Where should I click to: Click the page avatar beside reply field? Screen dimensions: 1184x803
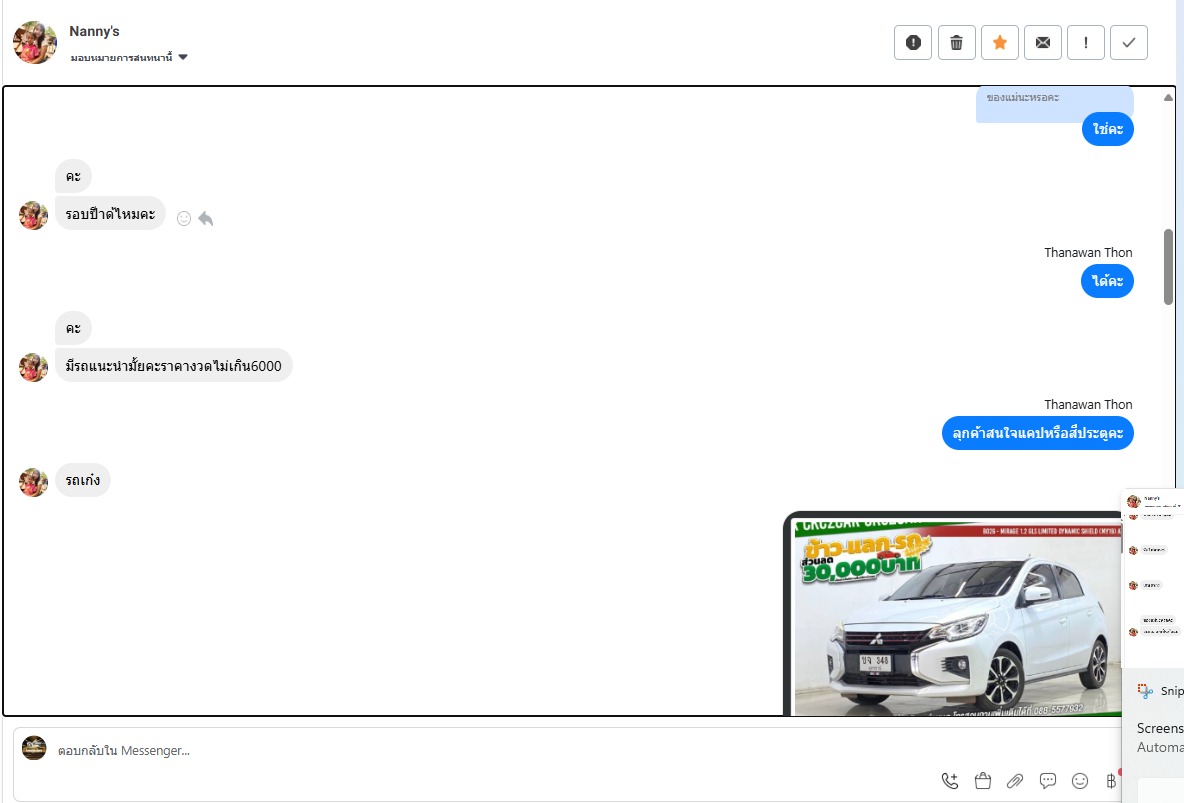(34, 747)
